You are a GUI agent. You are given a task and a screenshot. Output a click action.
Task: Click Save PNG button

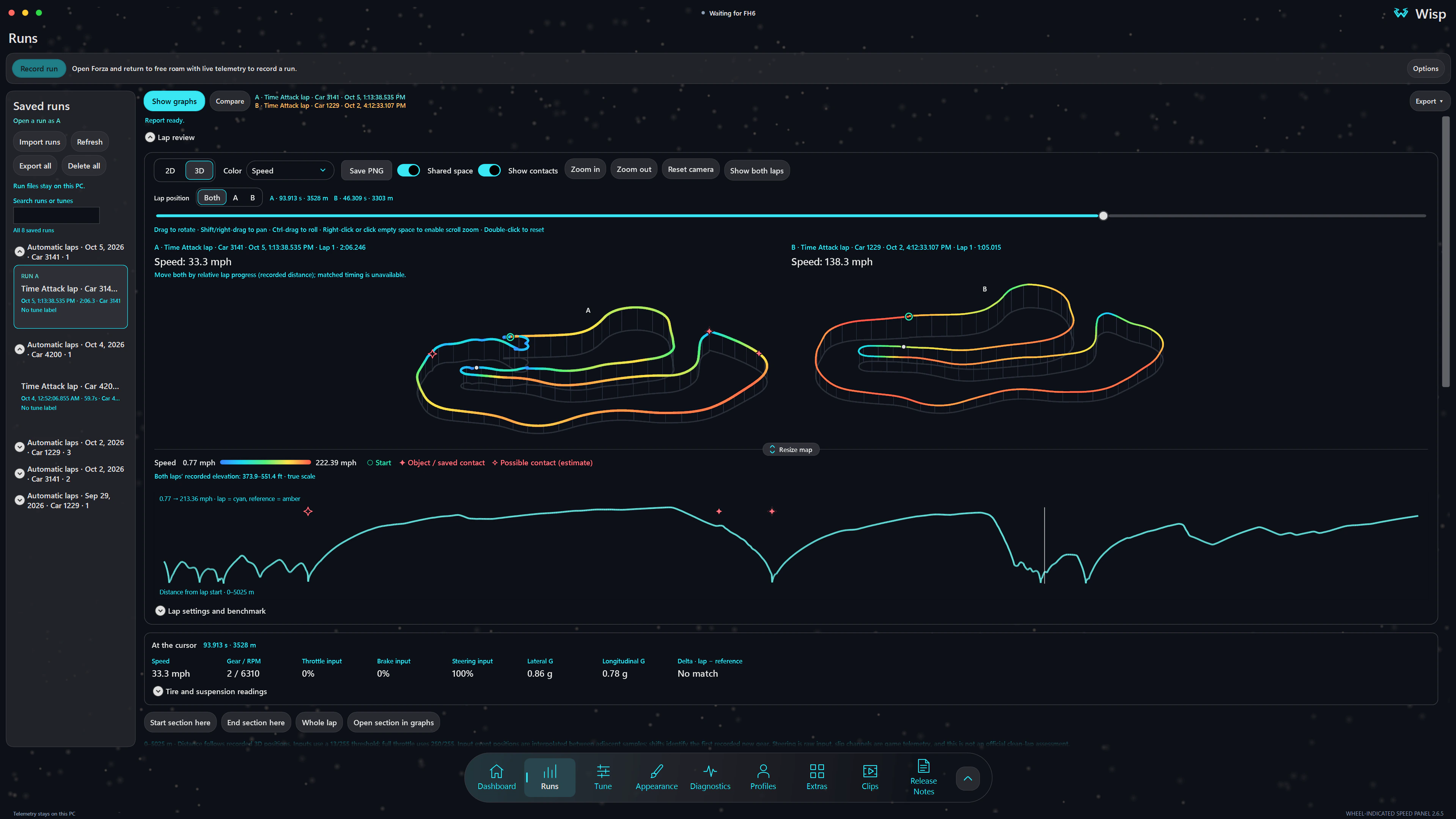[366, 170]
